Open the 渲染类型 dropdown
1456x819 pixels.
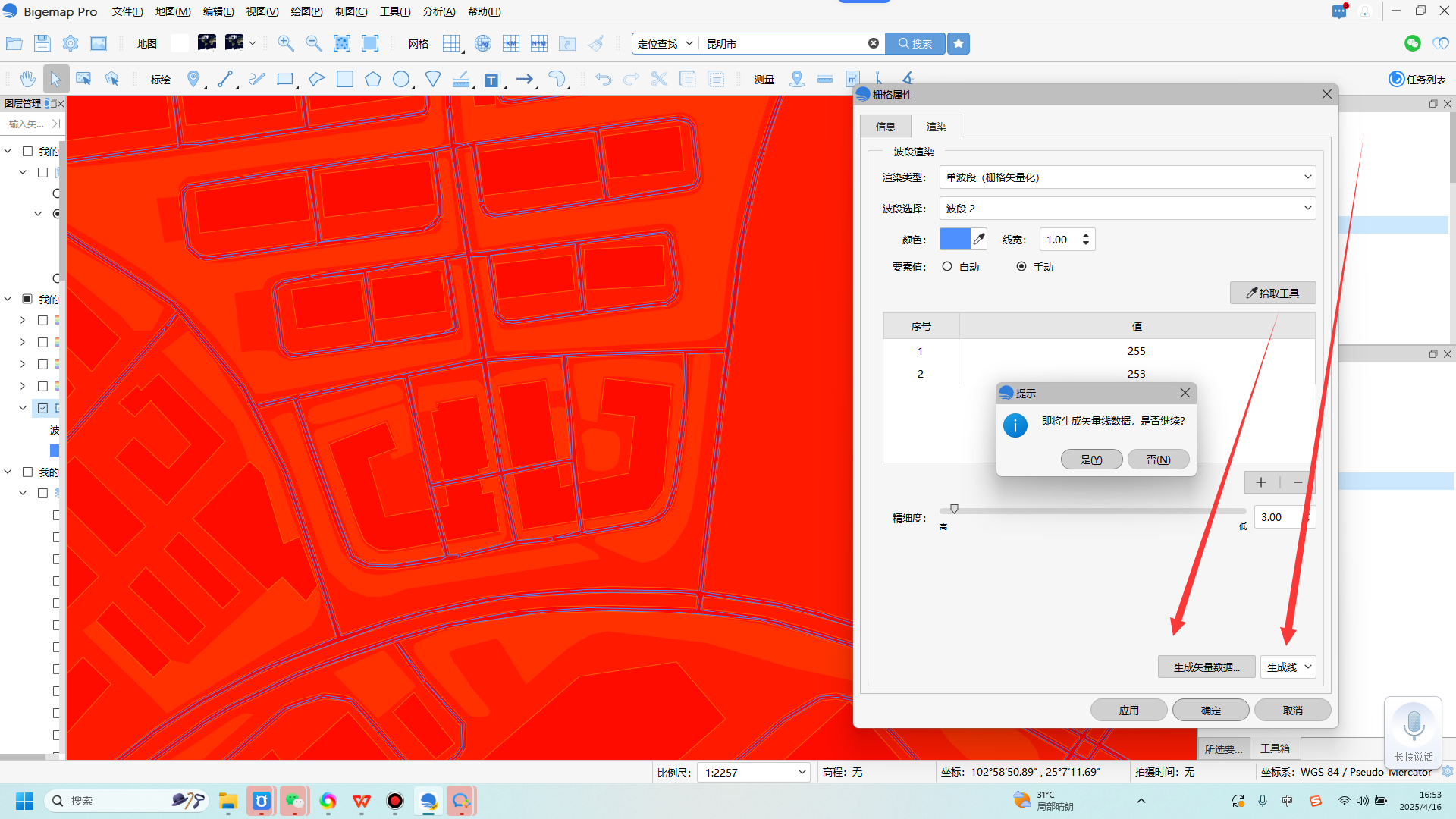point(1127,177)
